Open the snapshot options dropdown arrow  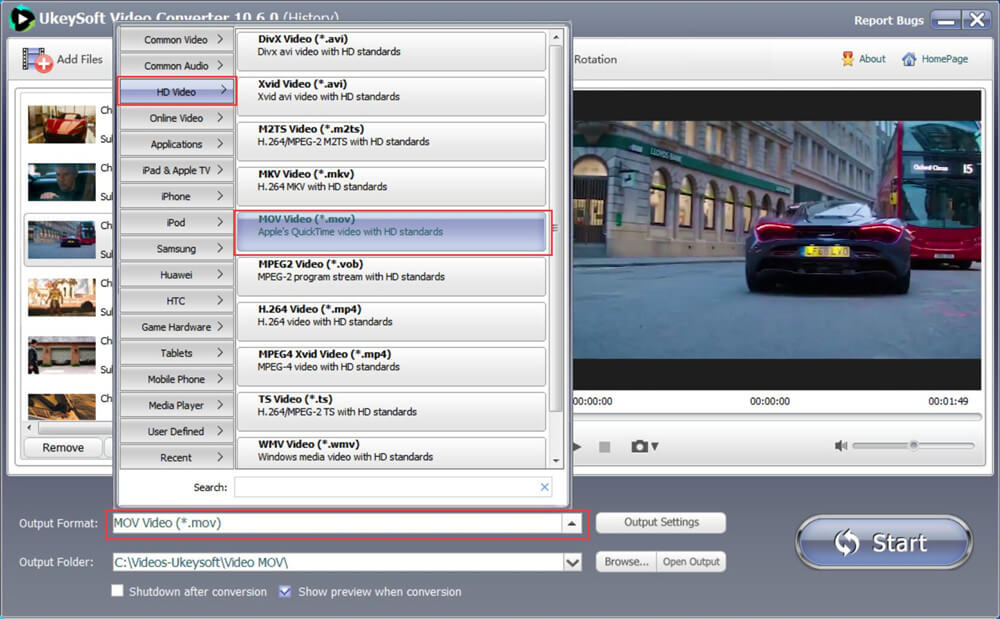click(x=655, y=446)
